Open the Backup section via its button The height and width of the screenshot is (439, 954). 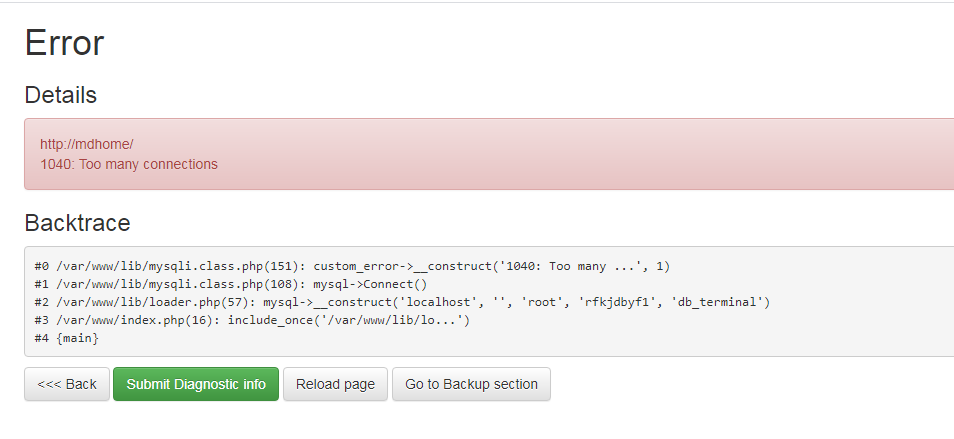[471, 384]
